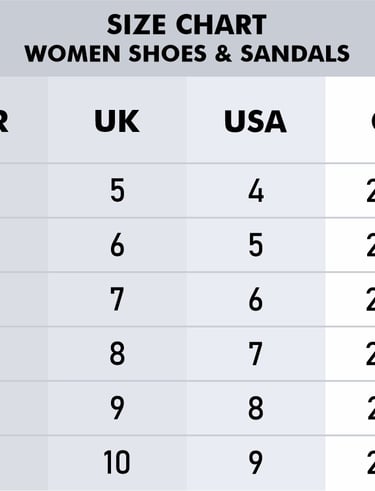Click the partially visible header left of UK

click(4, 121)
